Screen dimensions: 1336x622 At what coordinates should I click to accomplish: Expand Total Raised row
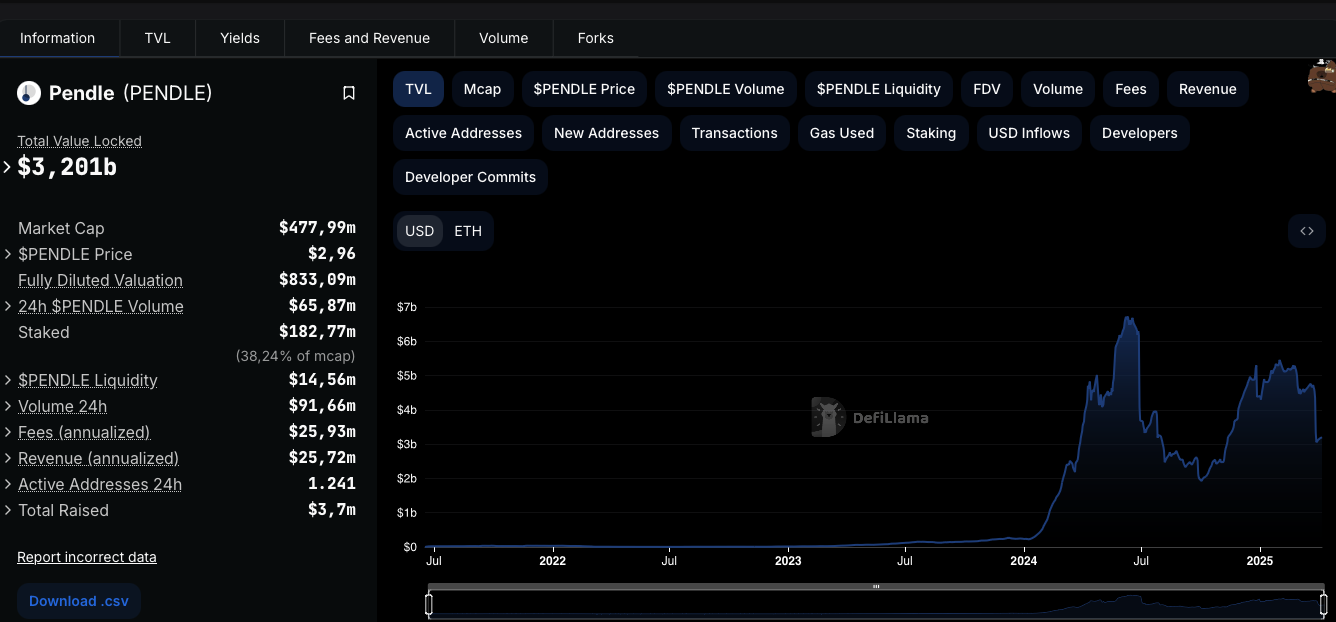tap(9, 510)
